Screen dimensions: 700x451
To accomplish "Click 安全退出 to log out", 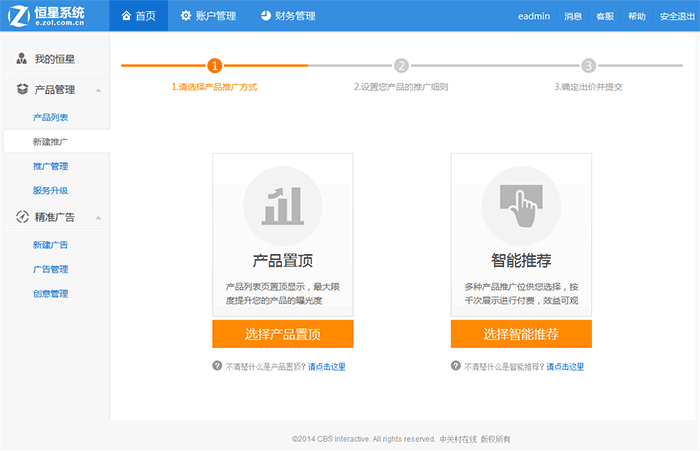I will click(x=676, y=17).
